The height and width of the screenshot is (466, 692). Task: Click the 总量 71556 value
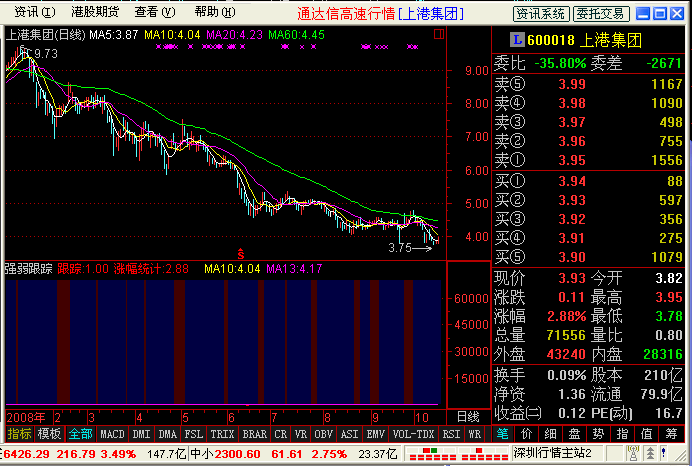click(x=566, y=335)
